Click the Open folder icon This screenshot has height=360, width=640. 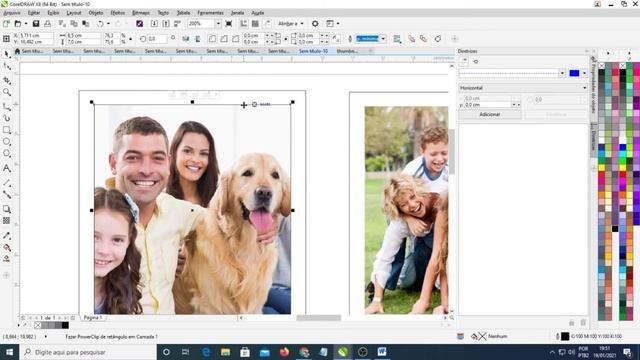[18, 24]
